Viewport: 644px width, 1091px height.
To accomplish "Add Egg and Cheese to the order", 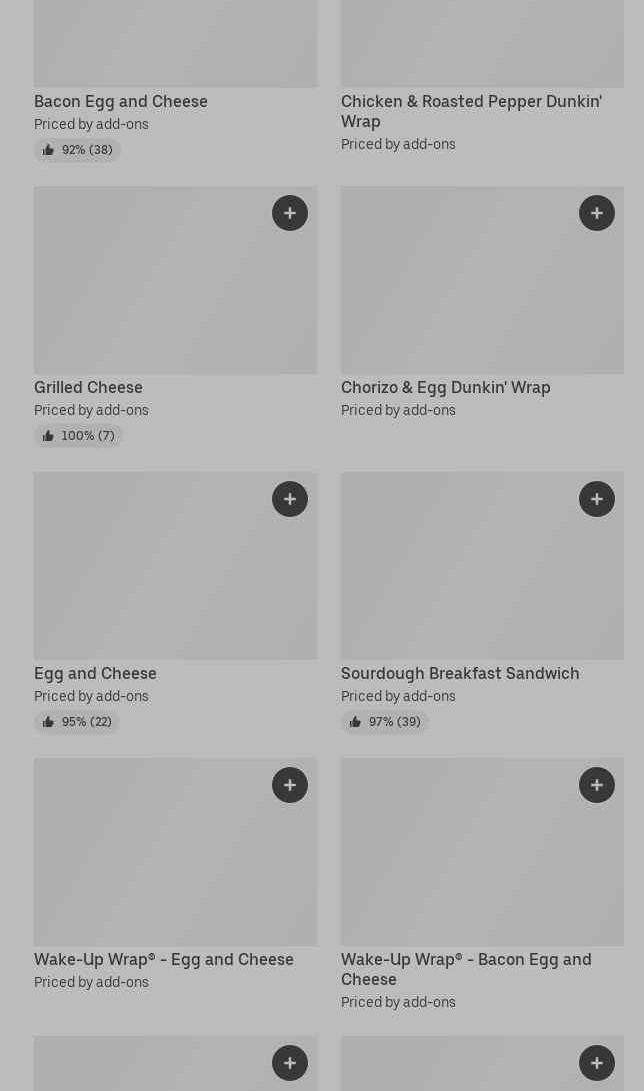I will pos(290,499).
